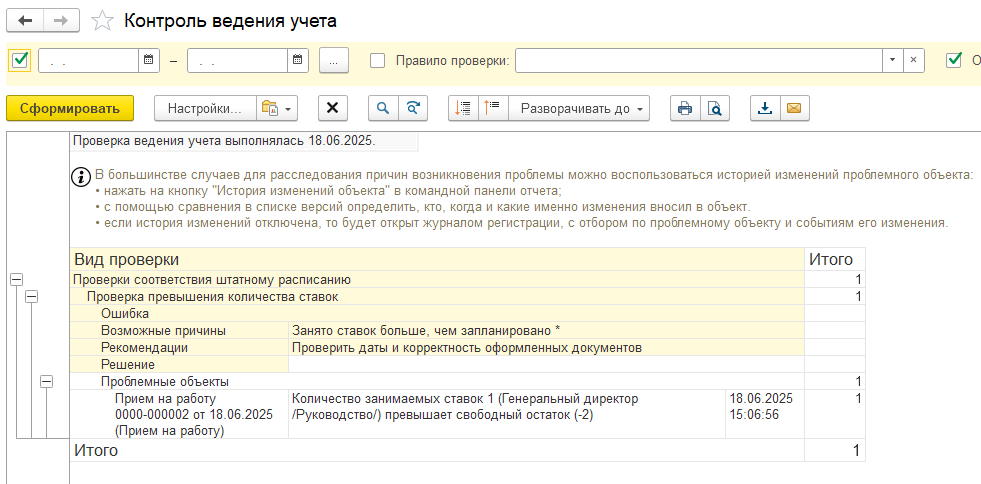Click the Количество занимаемых ставок description cell
The height and width of the screenshot is (484, 981).
pos(507,415)
